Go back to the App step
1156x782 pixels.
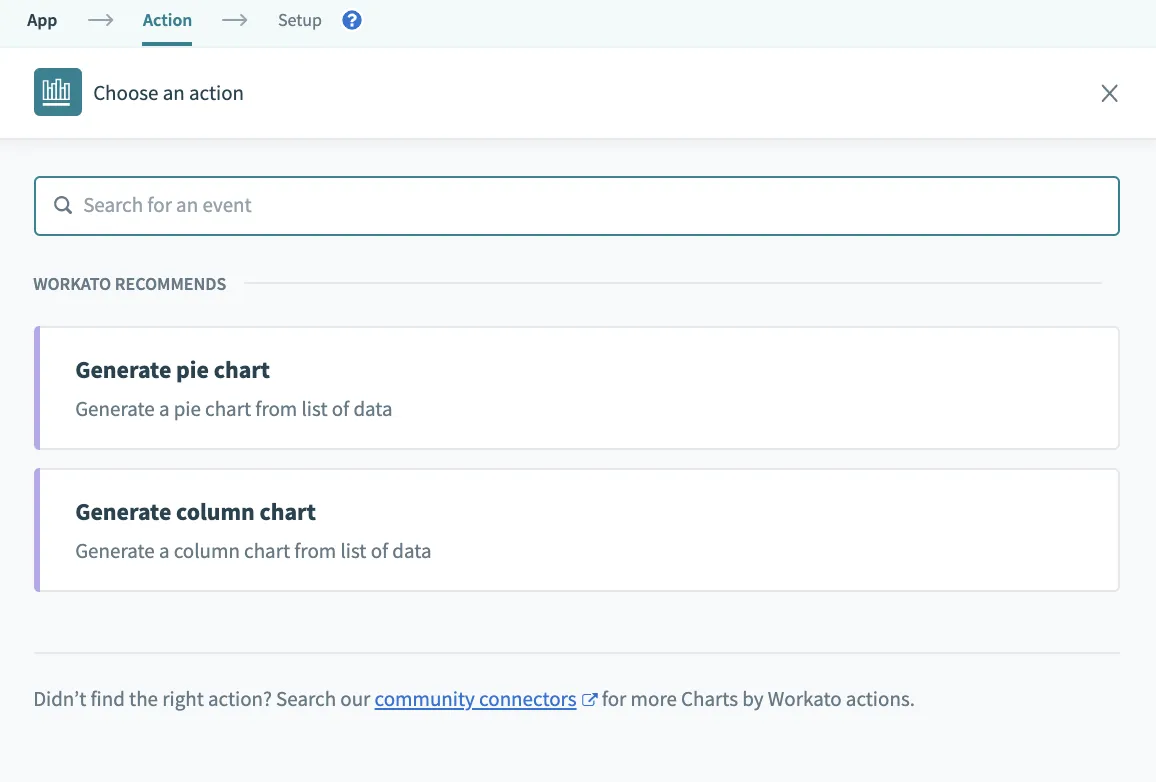pyautogui.click(x=42, y=20)
